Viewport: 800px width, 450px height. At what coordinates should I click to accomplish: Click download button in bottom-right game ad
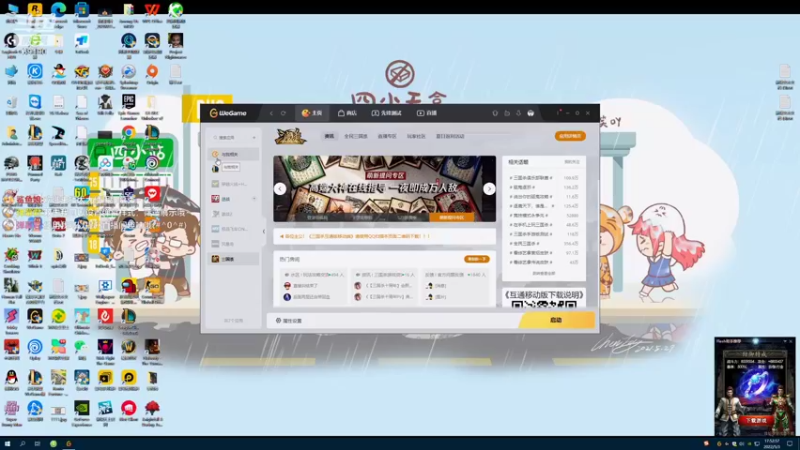tap(756, 420)
